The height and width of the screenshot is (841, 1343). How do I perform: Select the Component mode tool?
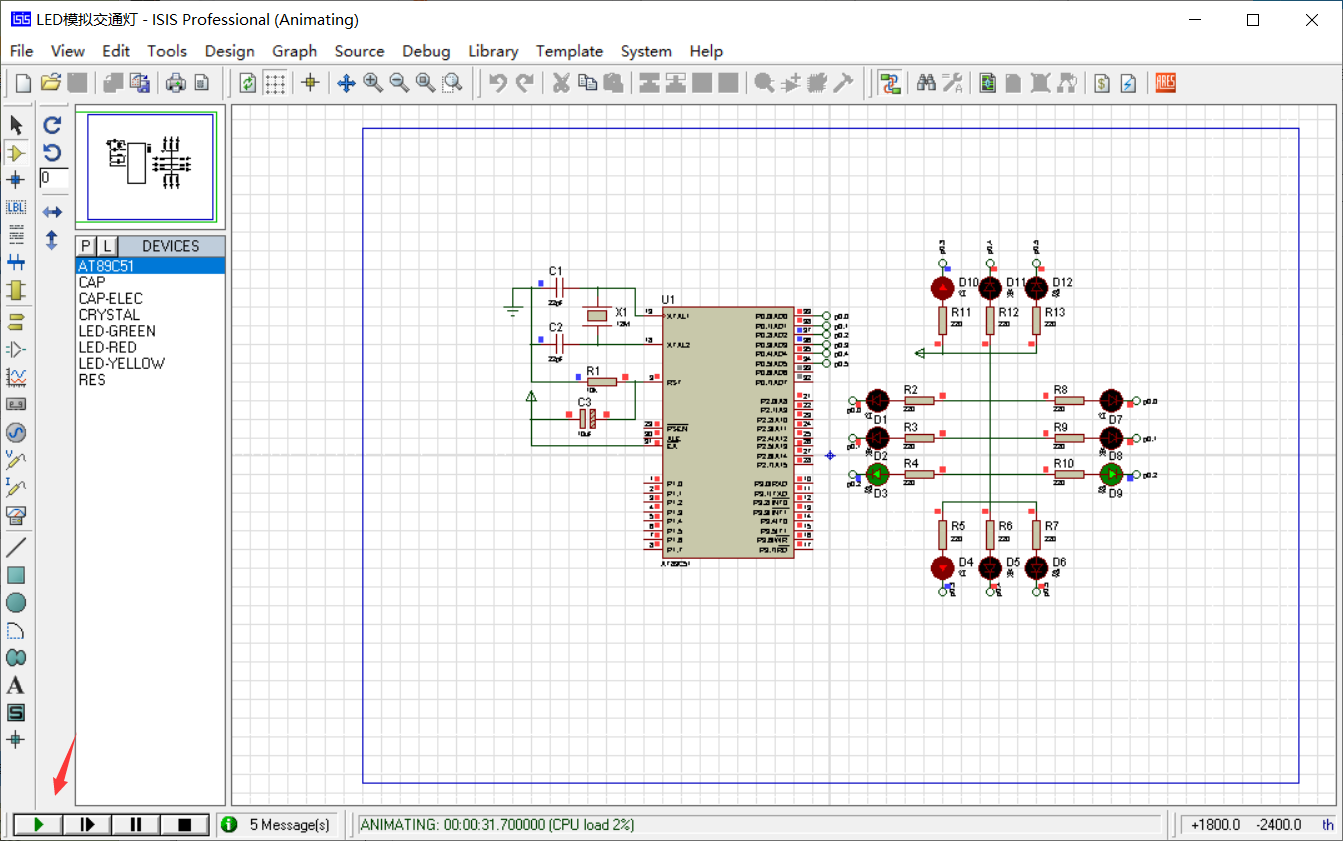tap(16, 153)
